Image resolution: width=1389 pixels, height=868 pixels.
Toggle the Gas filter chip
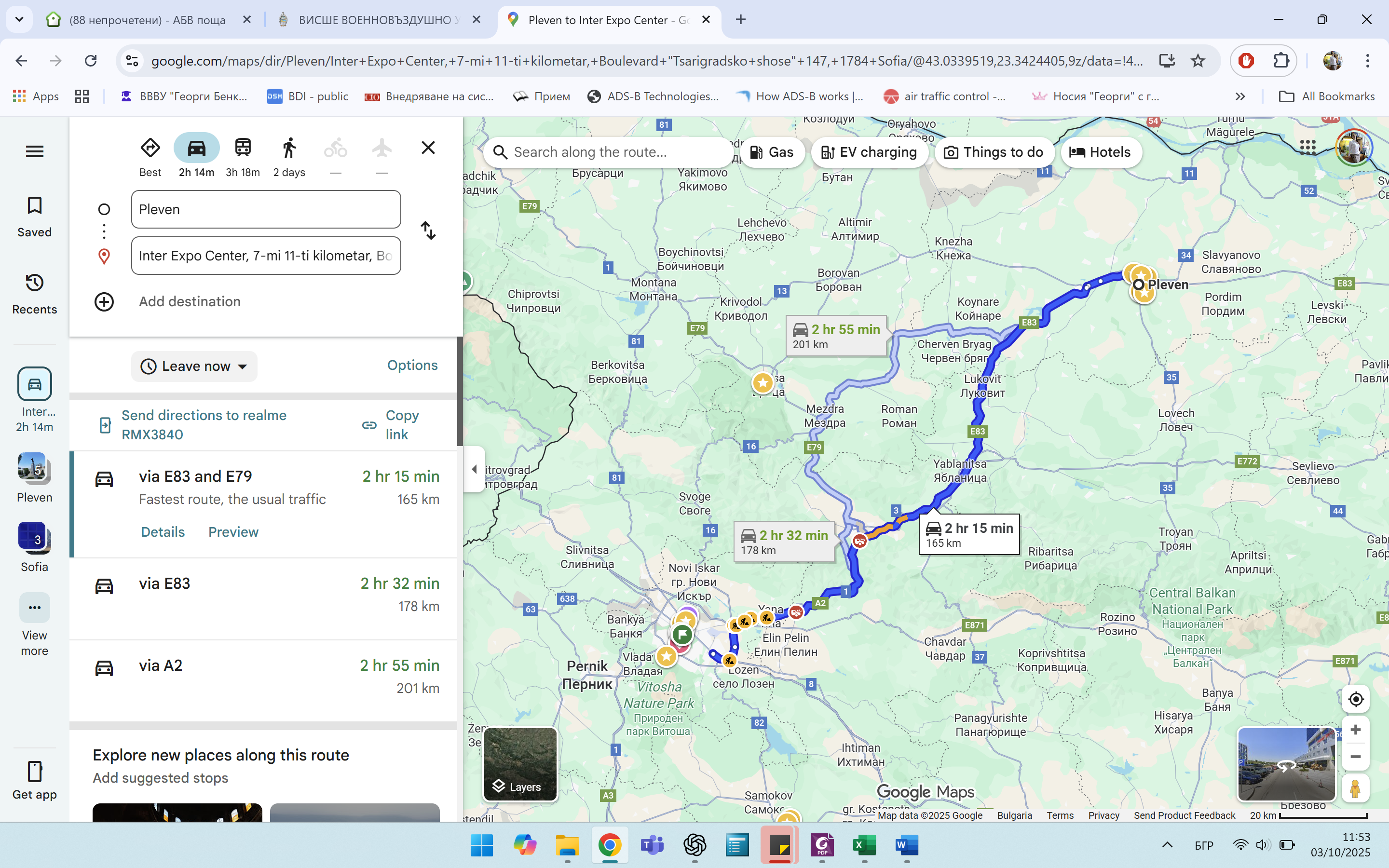tap(772, 152)
